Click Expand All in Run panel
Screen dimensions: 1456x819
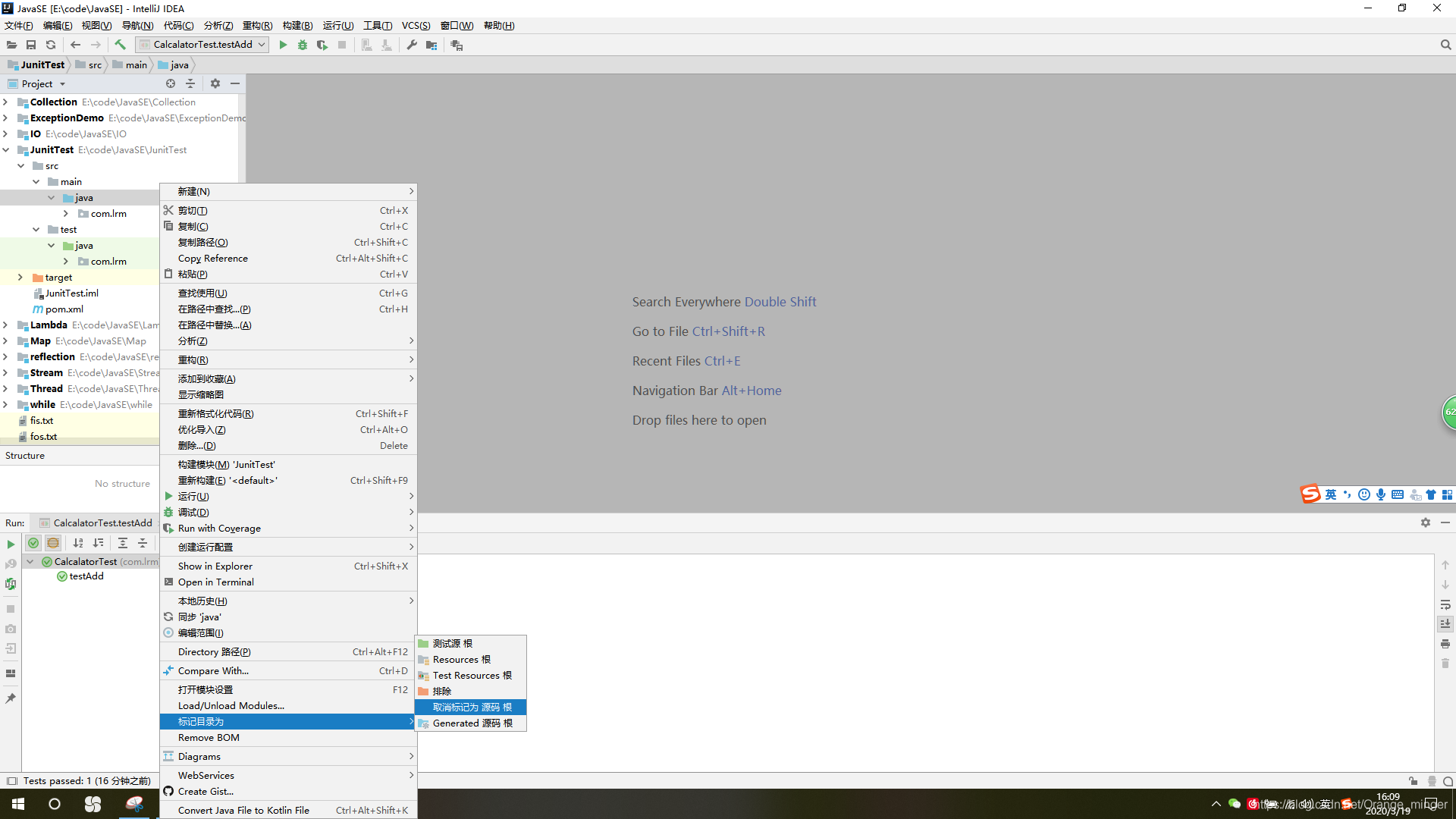click(x=123, y=543)
